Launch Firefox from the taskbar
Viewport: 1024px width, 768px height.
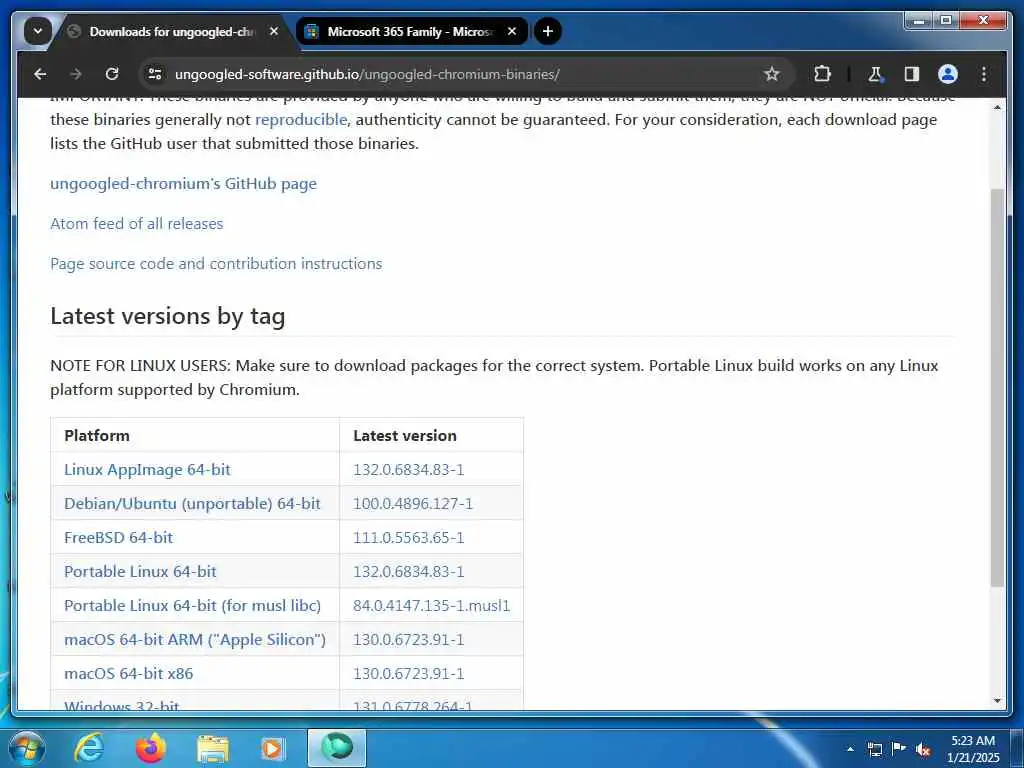150,748
